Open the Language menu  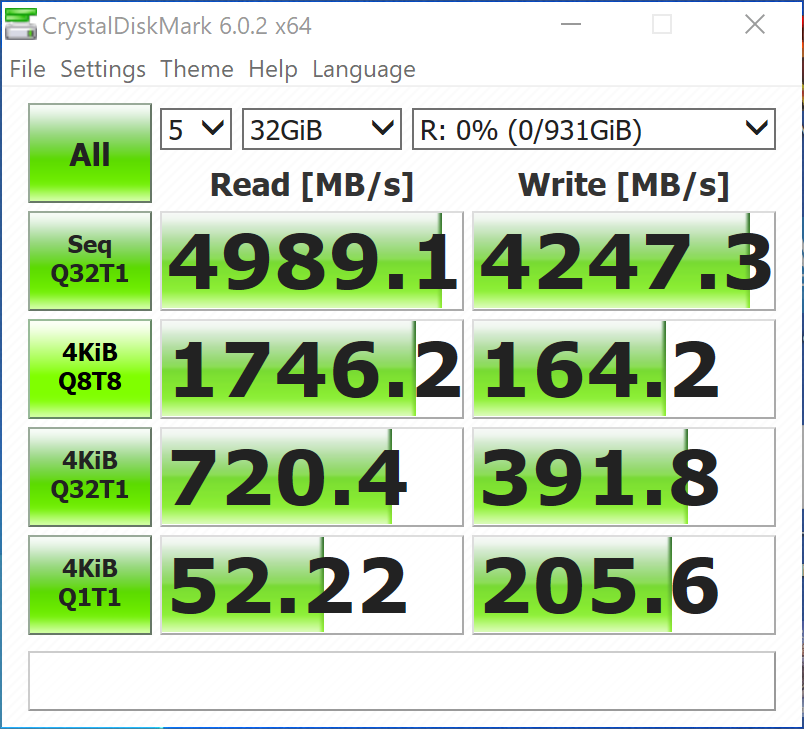tap(364, 69)
